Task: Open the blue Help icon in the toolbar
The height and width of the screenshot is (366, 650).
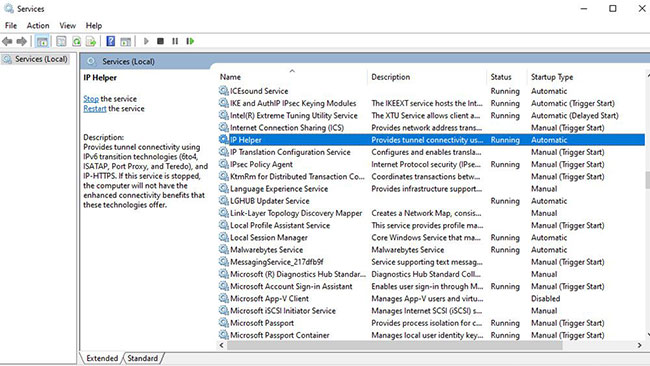Action: (111, 41)
